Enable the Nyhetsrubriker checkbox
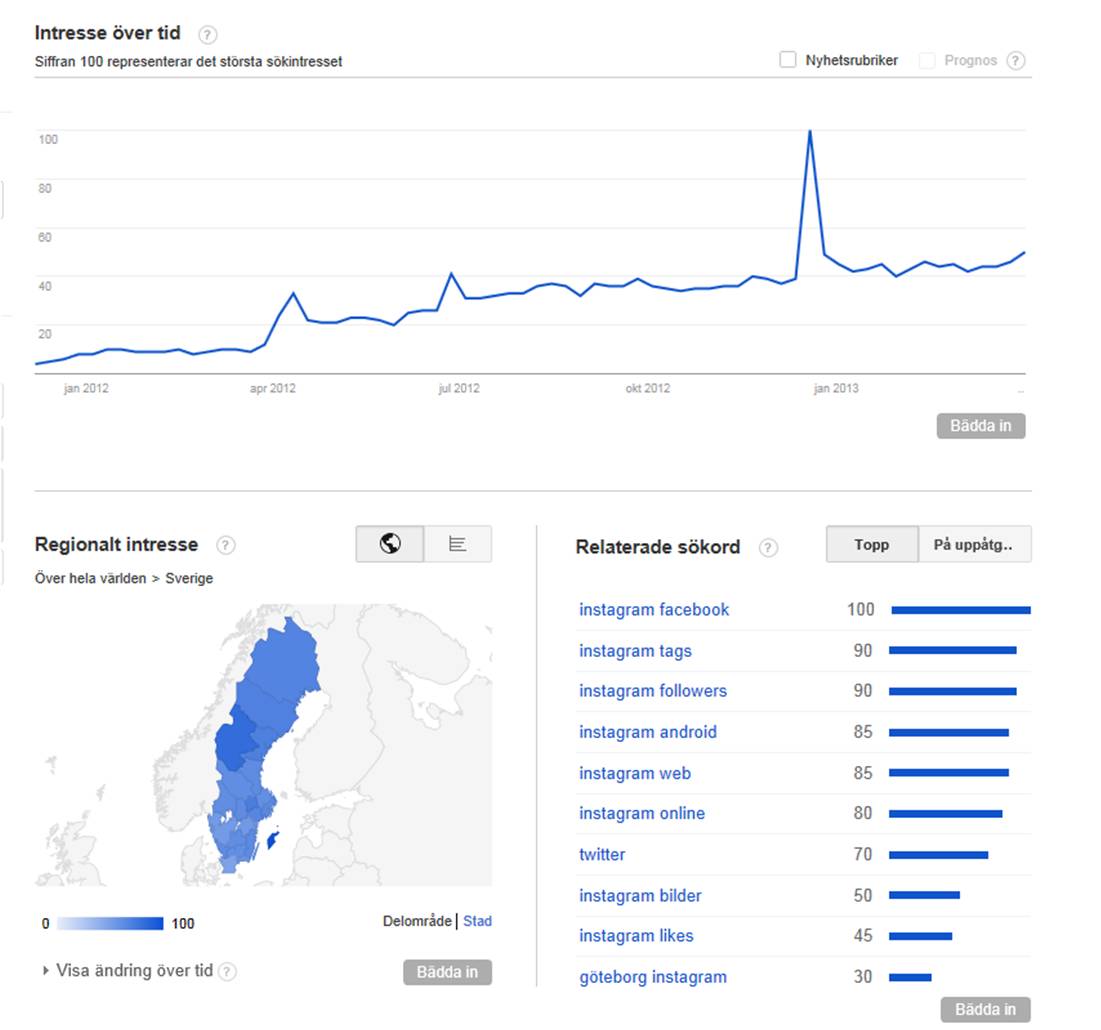The width and height of the screenshot is (1101, 1030). [788, 60]
